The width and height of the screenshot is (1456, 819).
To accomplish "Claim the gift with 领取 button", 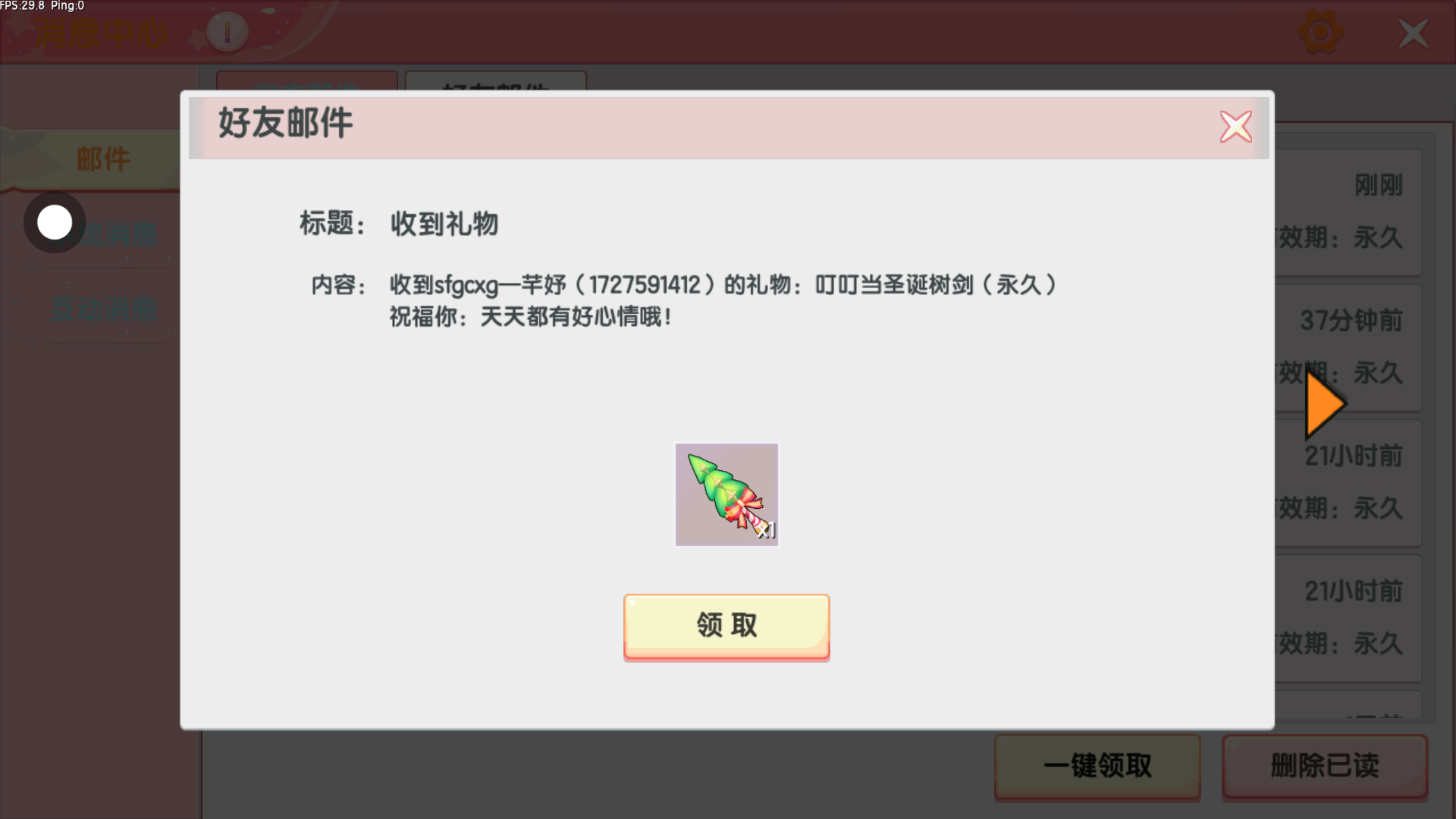I will 726,626.
